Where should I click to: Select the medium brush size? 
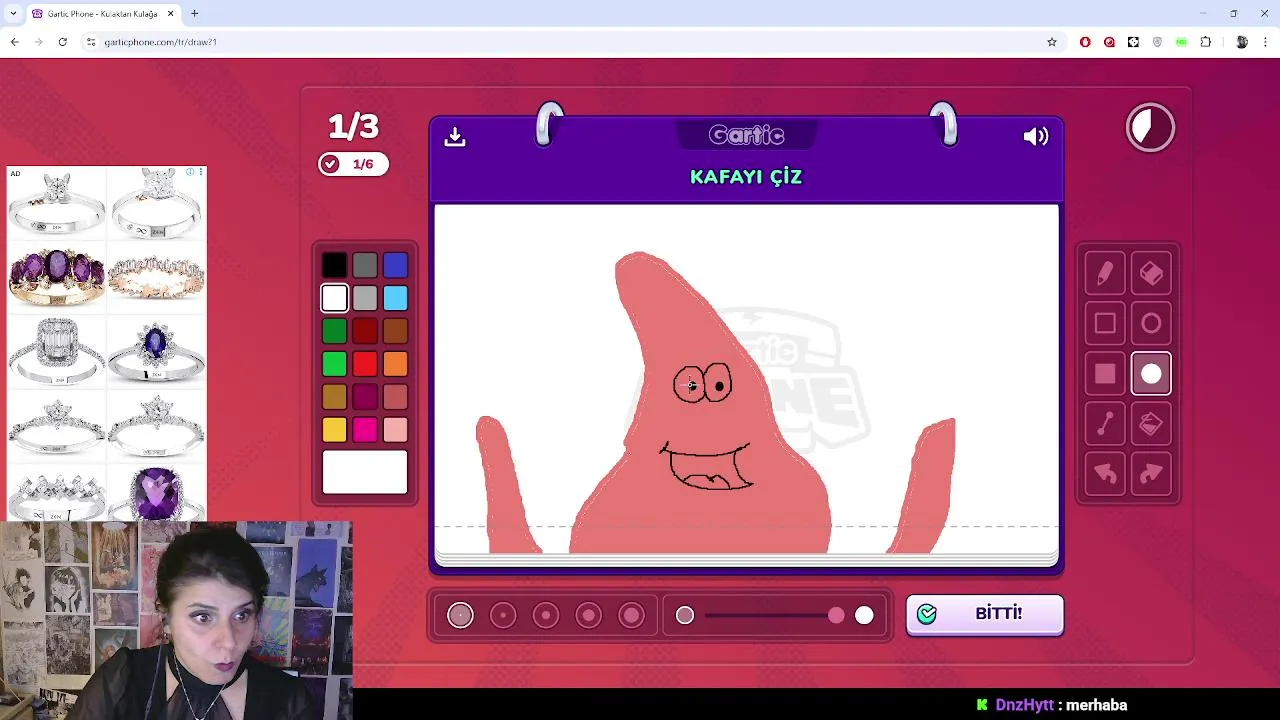coord(546,615)
